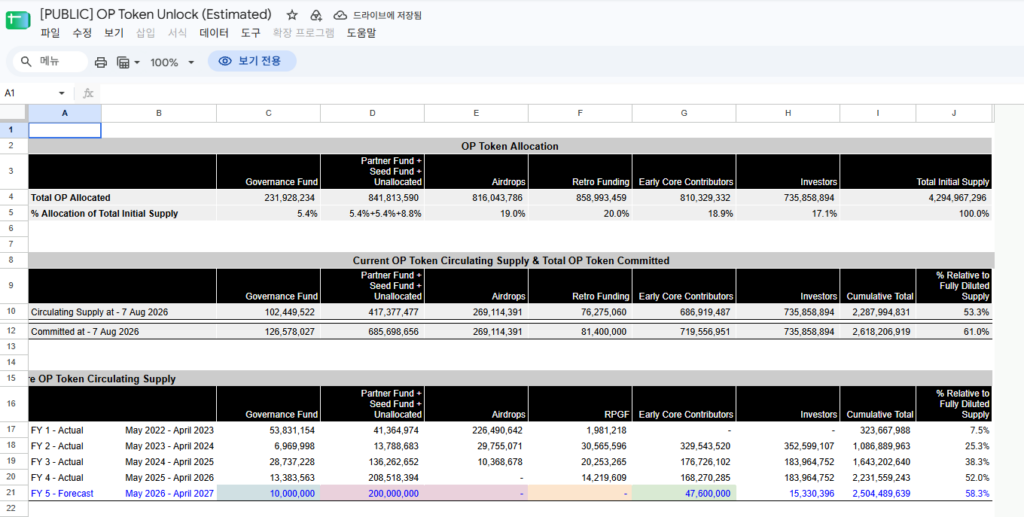
Task: Click the menu search magnifier icon
Action: pos(26,61)
